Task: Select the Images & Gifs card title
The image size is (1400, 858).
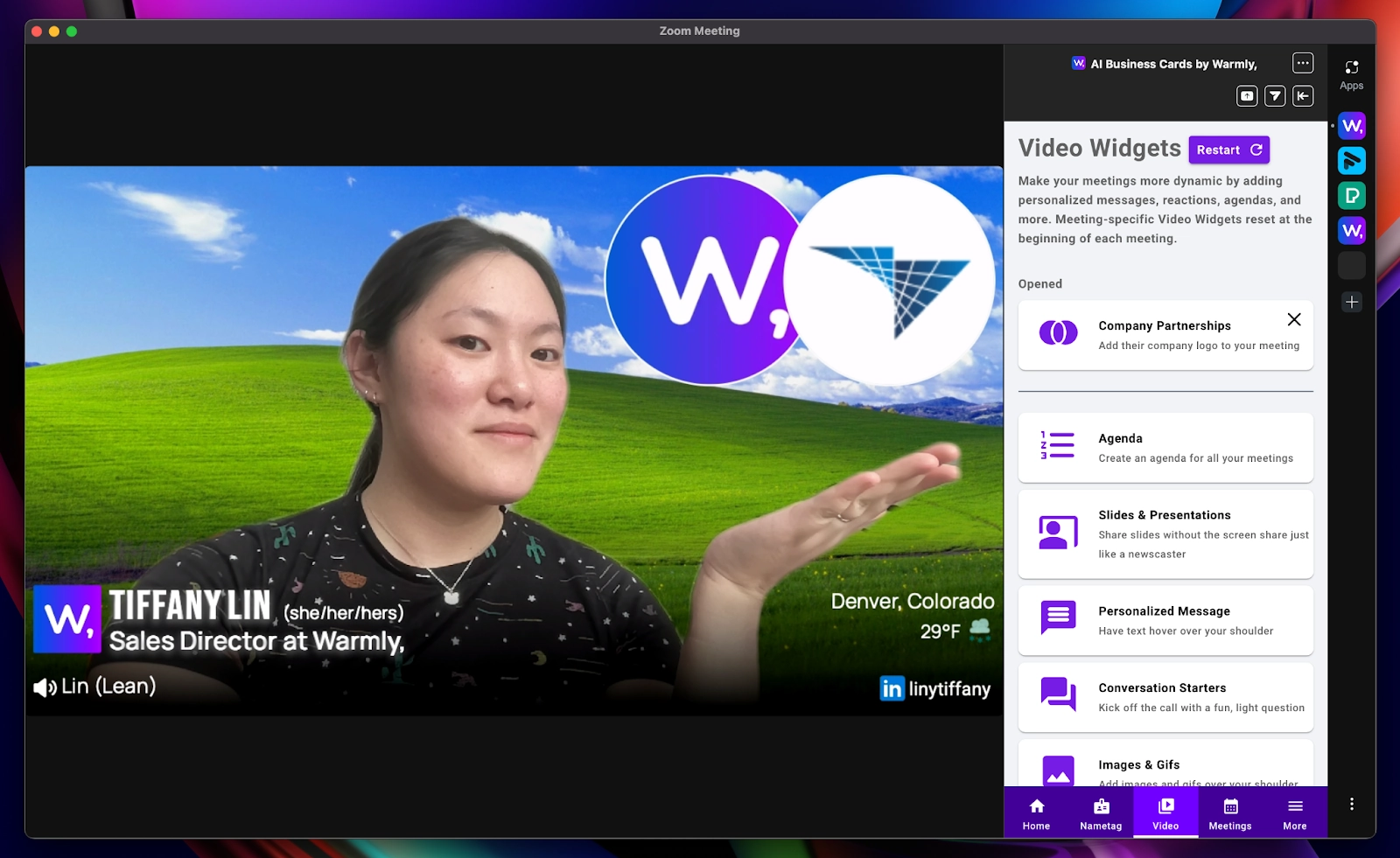Action: tap(1139, 765)
